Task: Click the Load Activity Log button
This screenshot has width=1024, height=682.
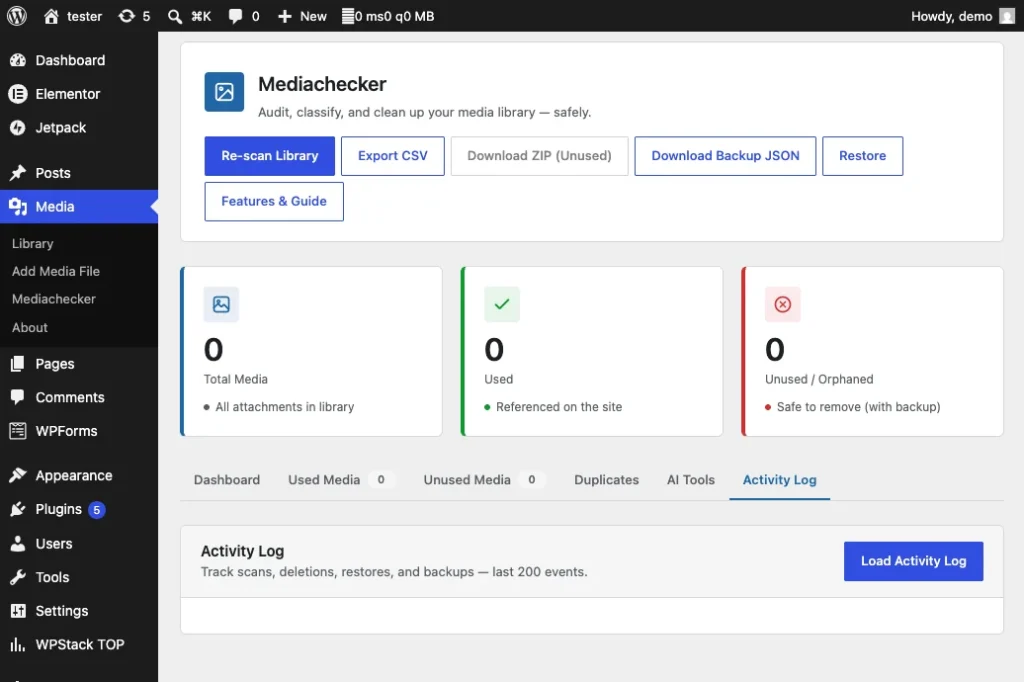Action: [913, 561]
